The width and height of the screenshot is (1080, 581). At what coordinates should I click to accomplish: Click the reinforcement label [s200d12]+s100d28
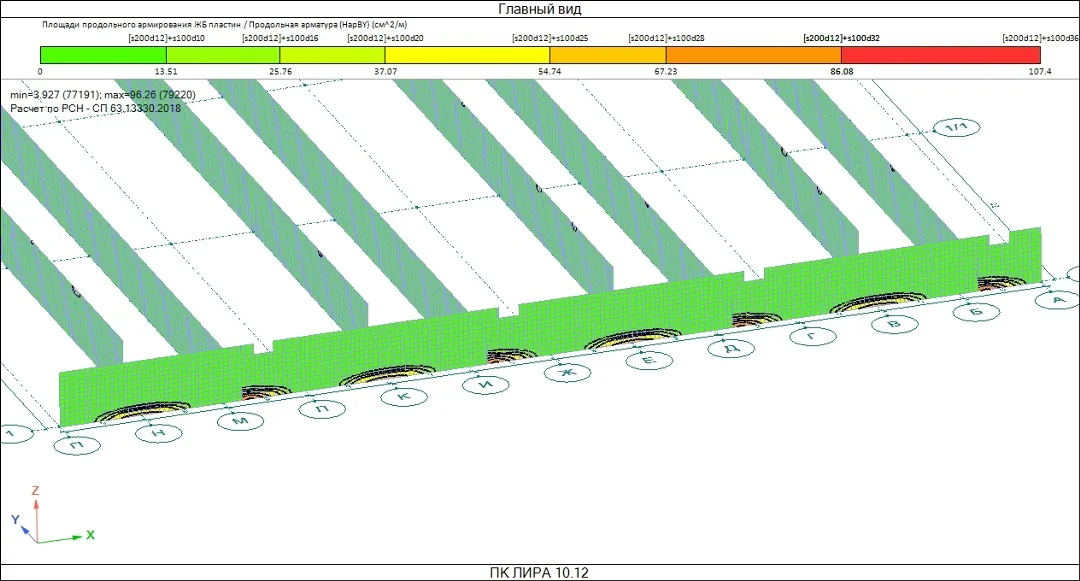click(x=666, y=39)
